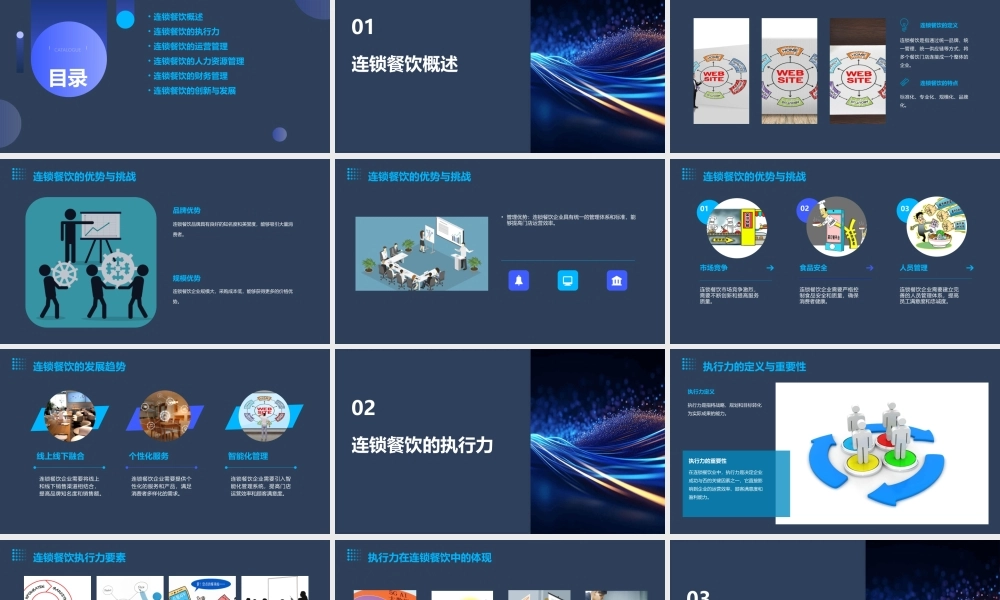The width and height of the screenshot is (1000, 600).
Task: Click the 执行力定义 subheading
Action: [x=701, y=391]
